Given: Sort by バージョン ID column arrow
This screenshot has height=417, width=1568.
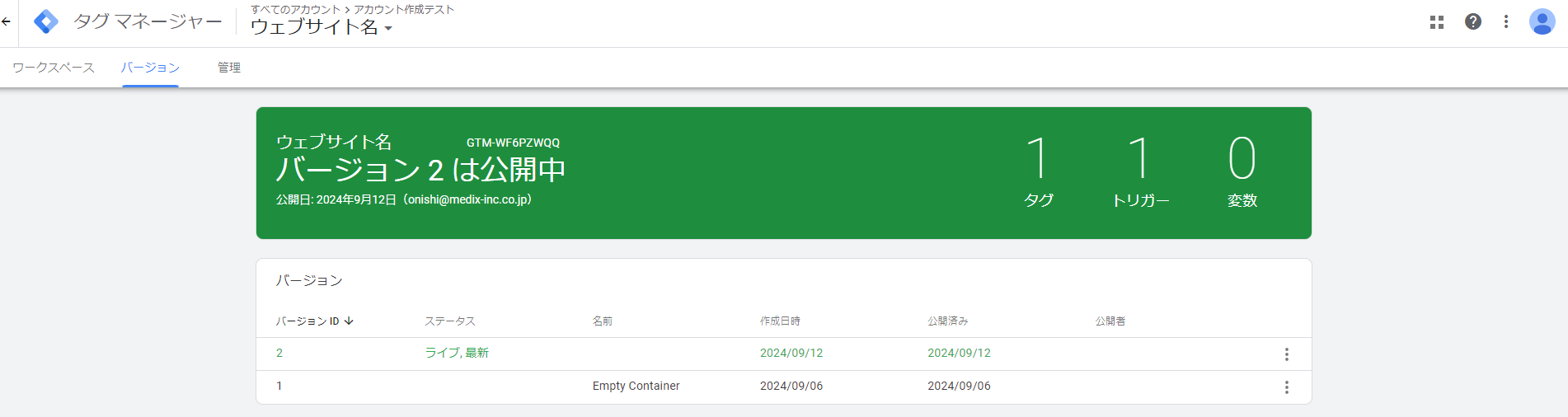Looking at the screenshot, I should 349,321.
